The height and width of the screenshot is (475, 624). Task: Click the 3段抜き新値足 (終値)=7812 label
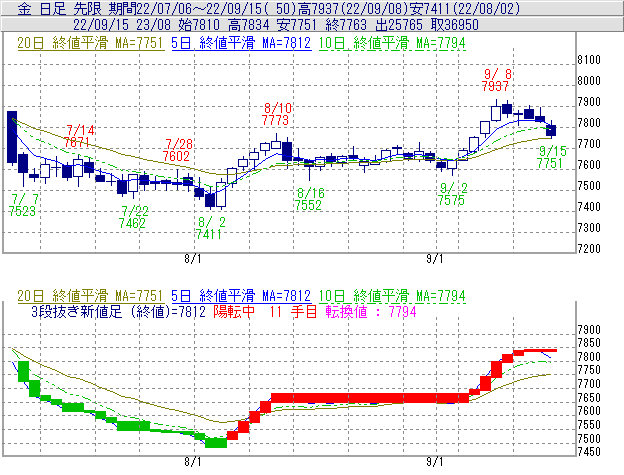118,311
